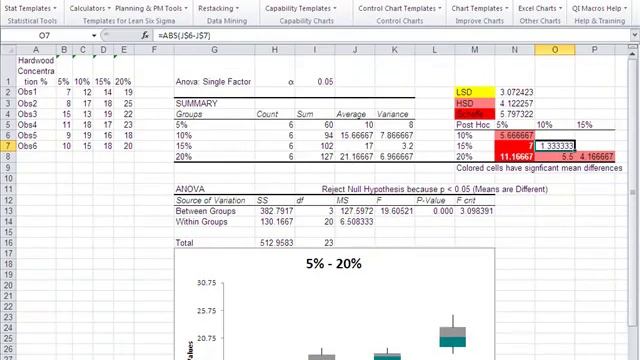The width and height of the screenshot is (640, 360).
Task: Click the 'Hardwood Concentration %' header cell
Action: (36, 71)
